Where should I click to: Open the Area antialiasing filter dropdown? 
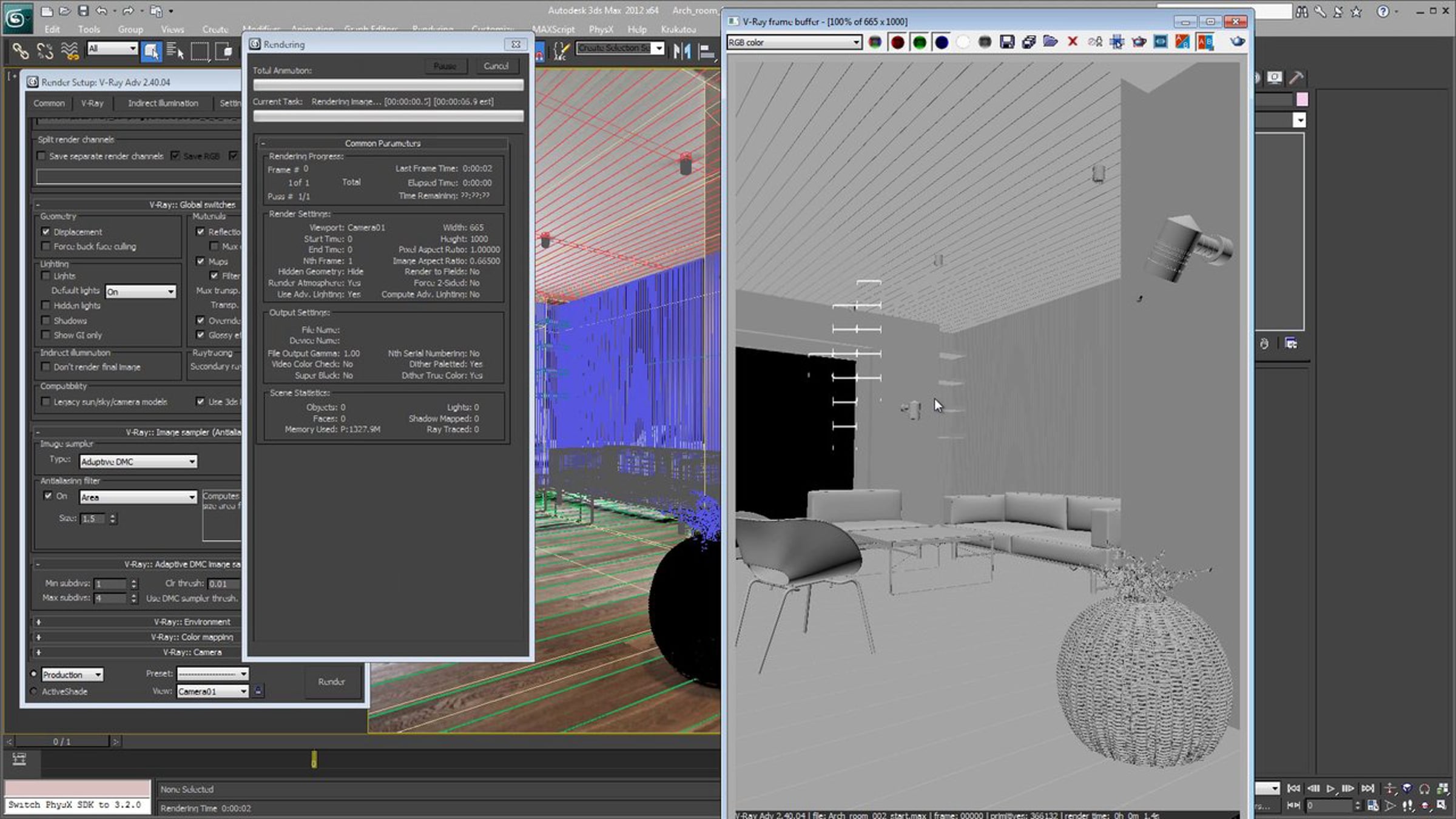pos(138,497)
